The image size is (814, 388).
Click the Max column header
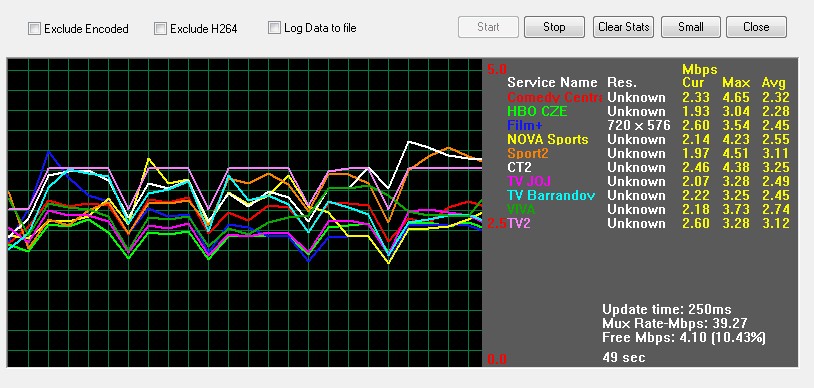click(736, 83)
